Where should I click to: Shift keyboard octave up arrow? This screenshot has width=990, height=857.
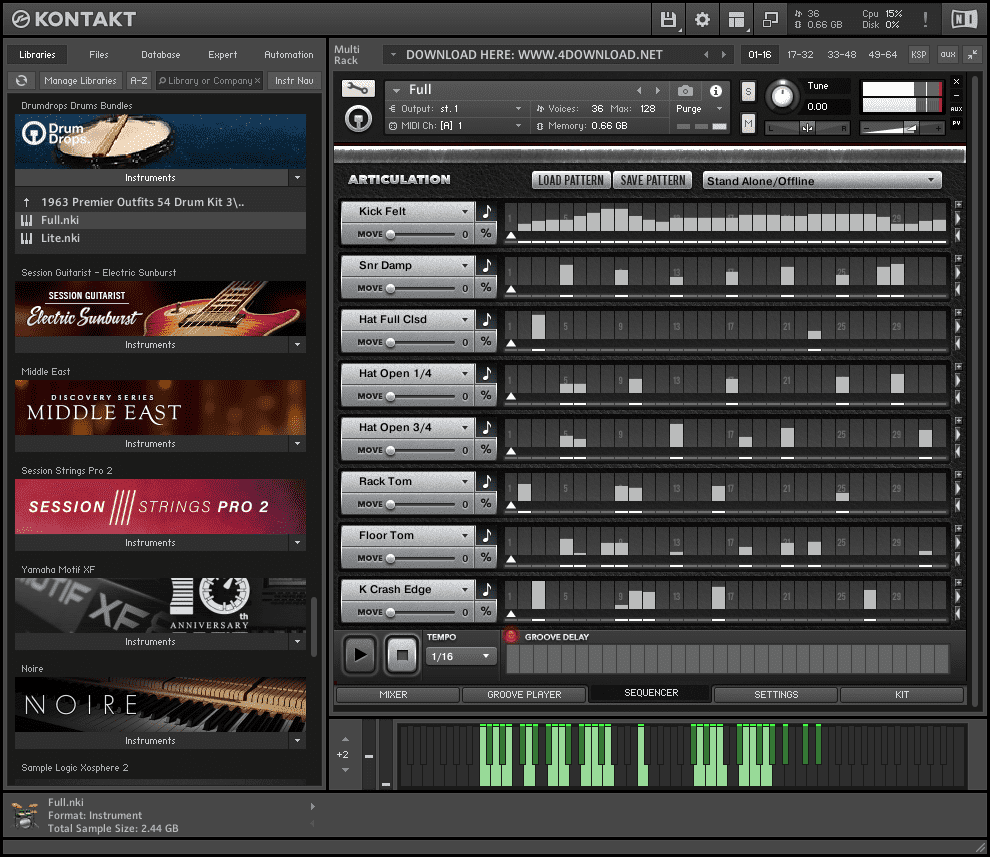click(x=345, y=739)
